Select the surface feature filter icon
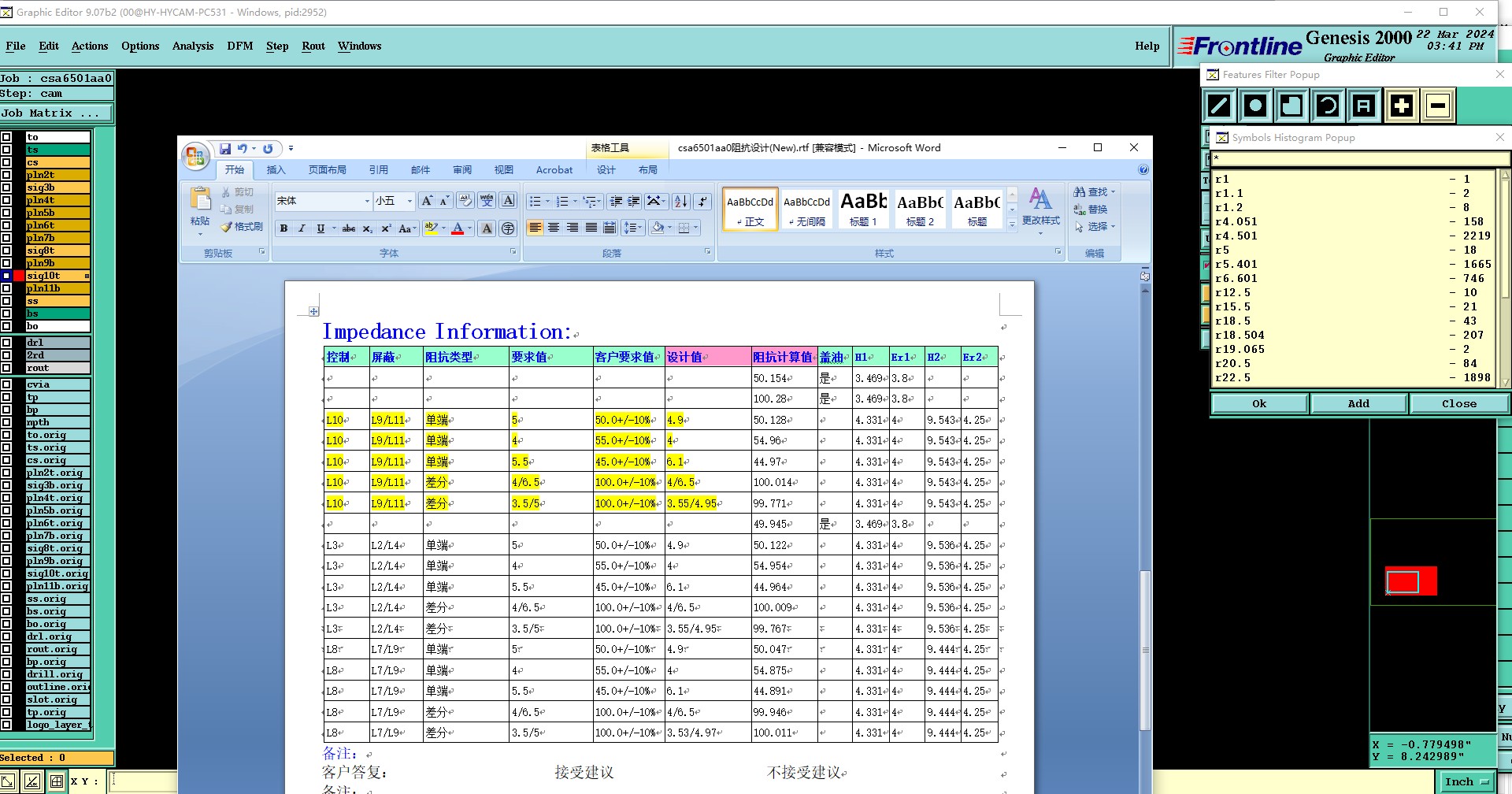This screenshot has height=794, width=1512. tap(1291, 106)
